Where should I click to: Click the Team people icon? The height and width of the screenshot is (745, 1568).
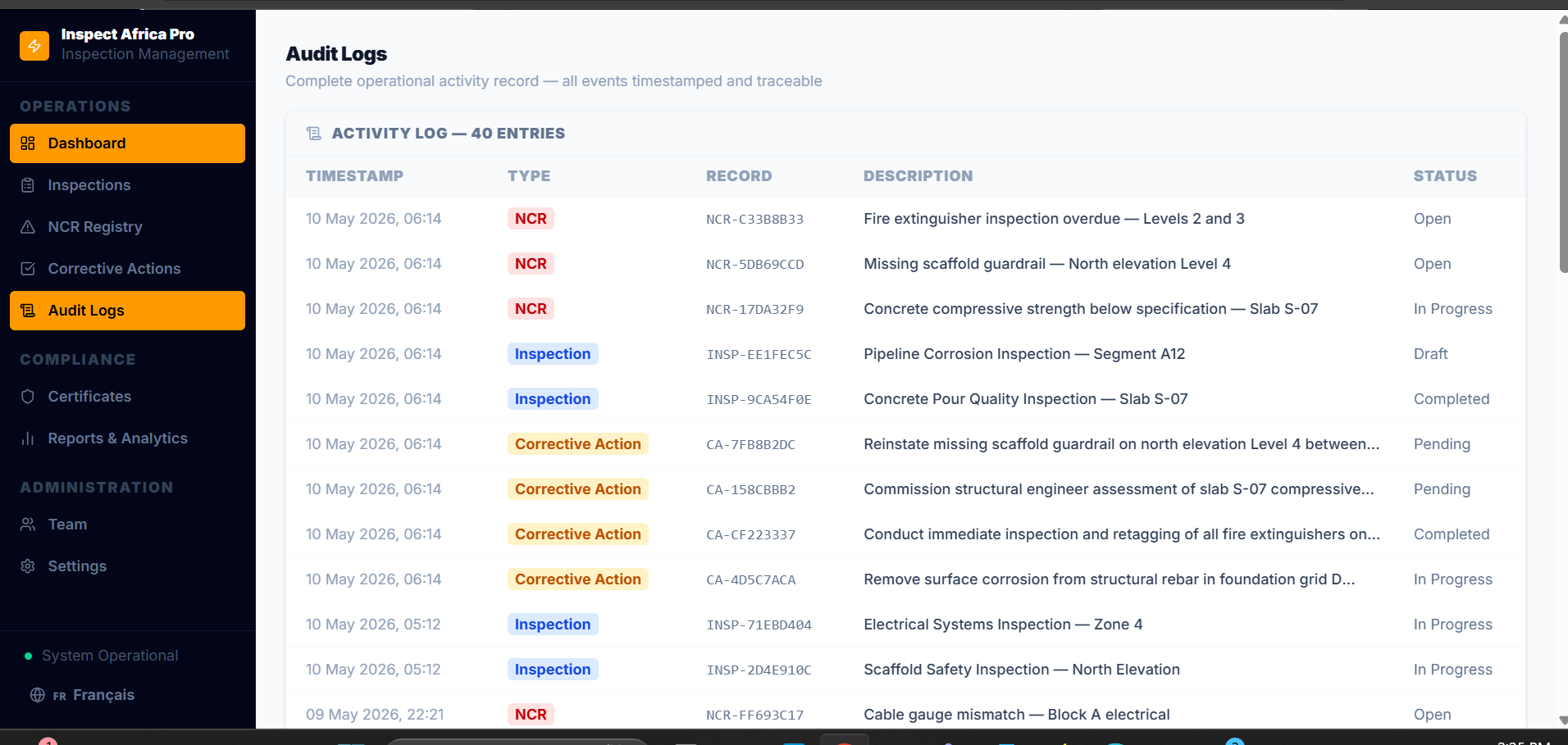pyautogui.click(x=28, y=525)
